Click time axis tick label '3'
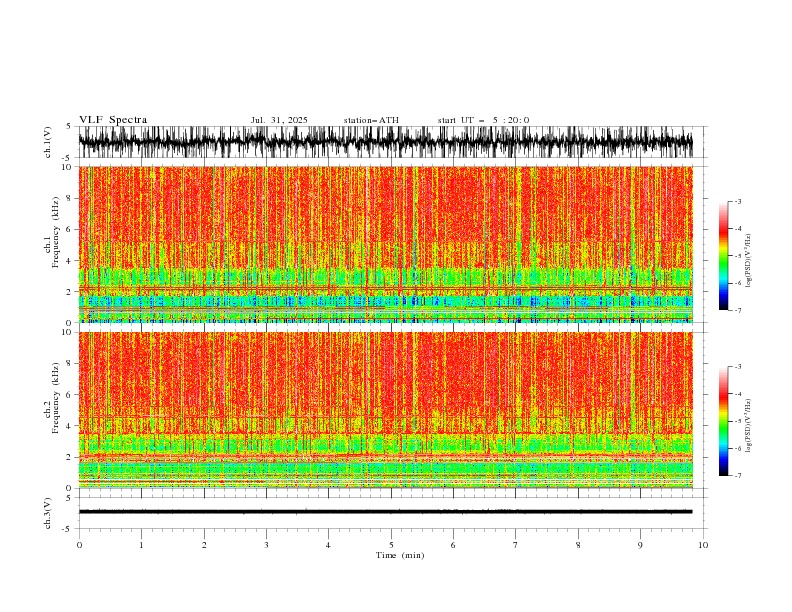 (x=266, y=545)
